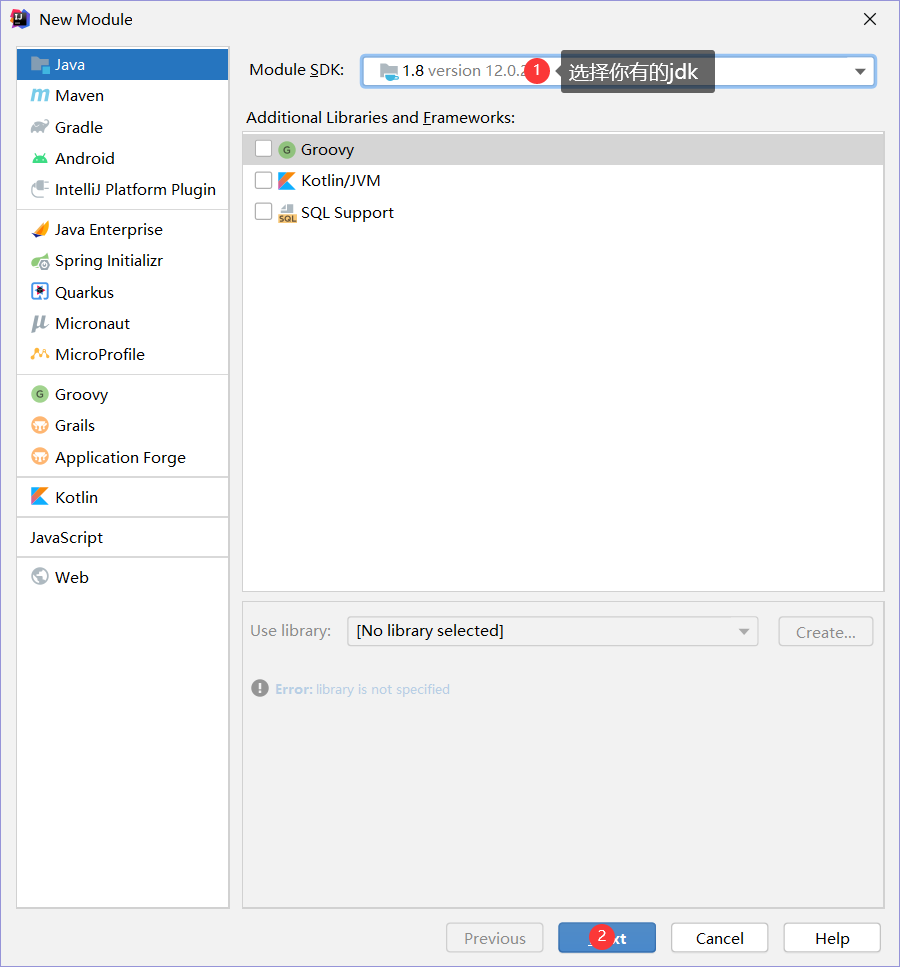Click the Application Forge icon
Image resolution: width=900 pixels, height=967 pixels.
(x=40, y=457)
